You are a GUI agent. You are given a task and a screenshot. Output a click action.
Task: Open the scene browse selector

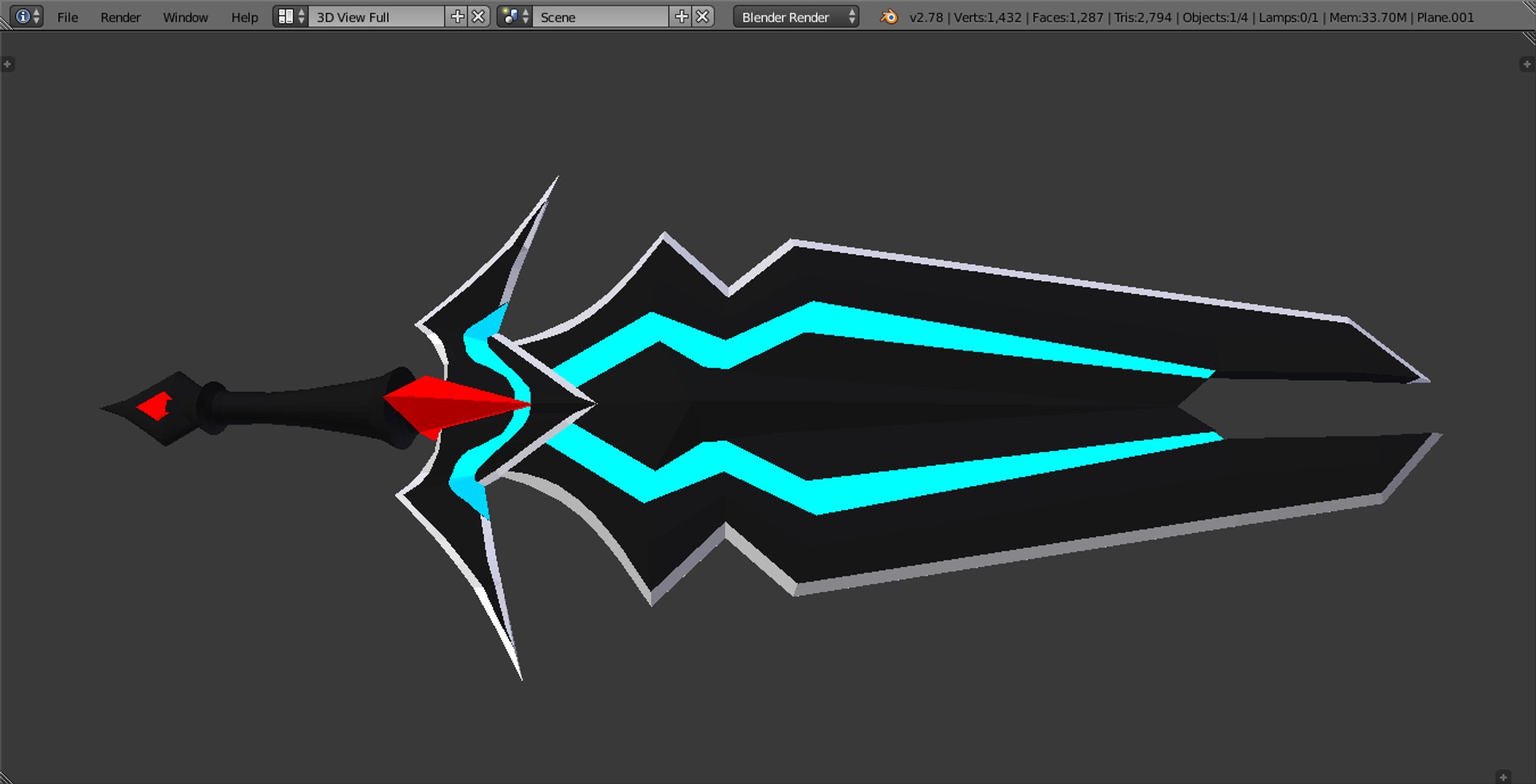coord(514,17)
